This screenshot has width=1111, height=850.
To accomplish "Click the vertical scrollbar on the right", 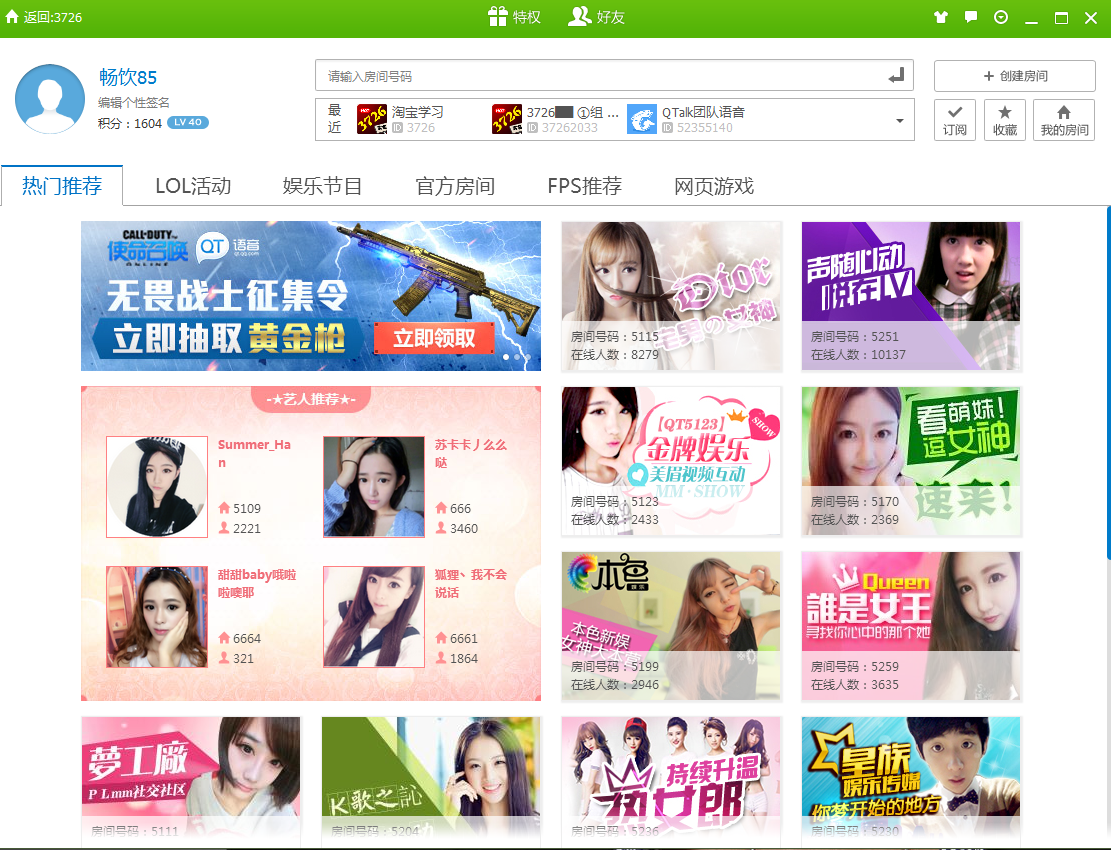I will coord(1107,400).
